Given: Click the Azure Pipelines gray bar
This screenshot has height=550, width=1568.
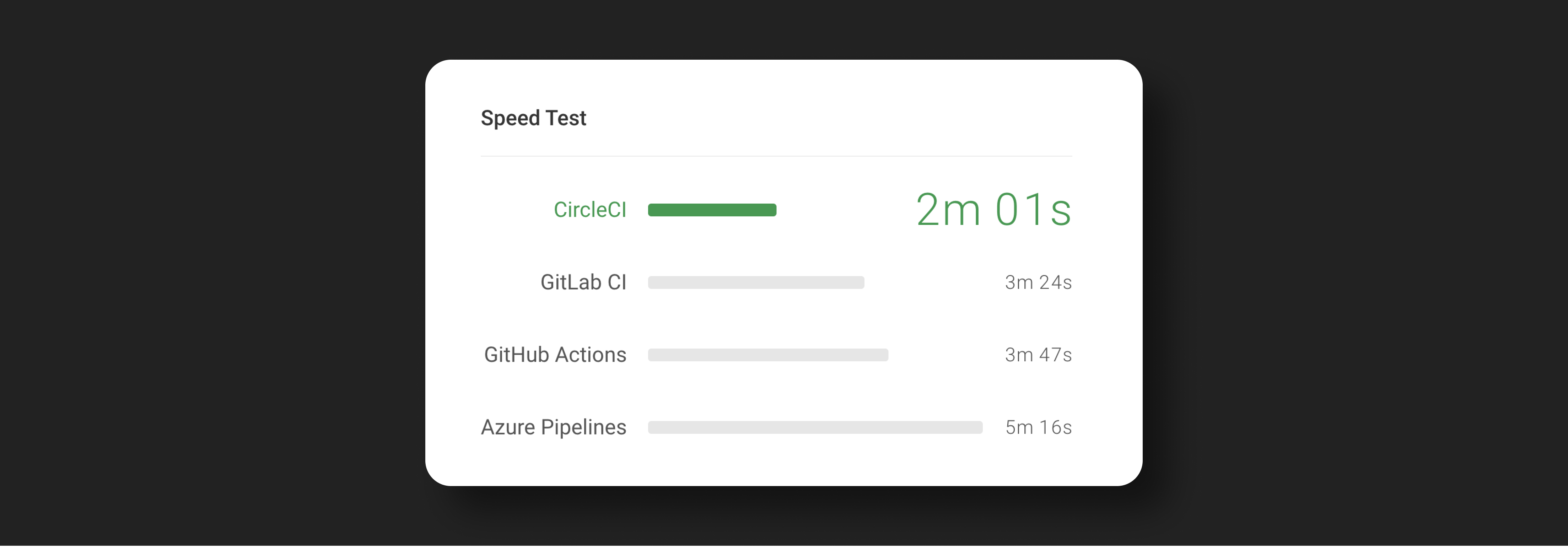Looking at the screenshot, I should point(814,427).
